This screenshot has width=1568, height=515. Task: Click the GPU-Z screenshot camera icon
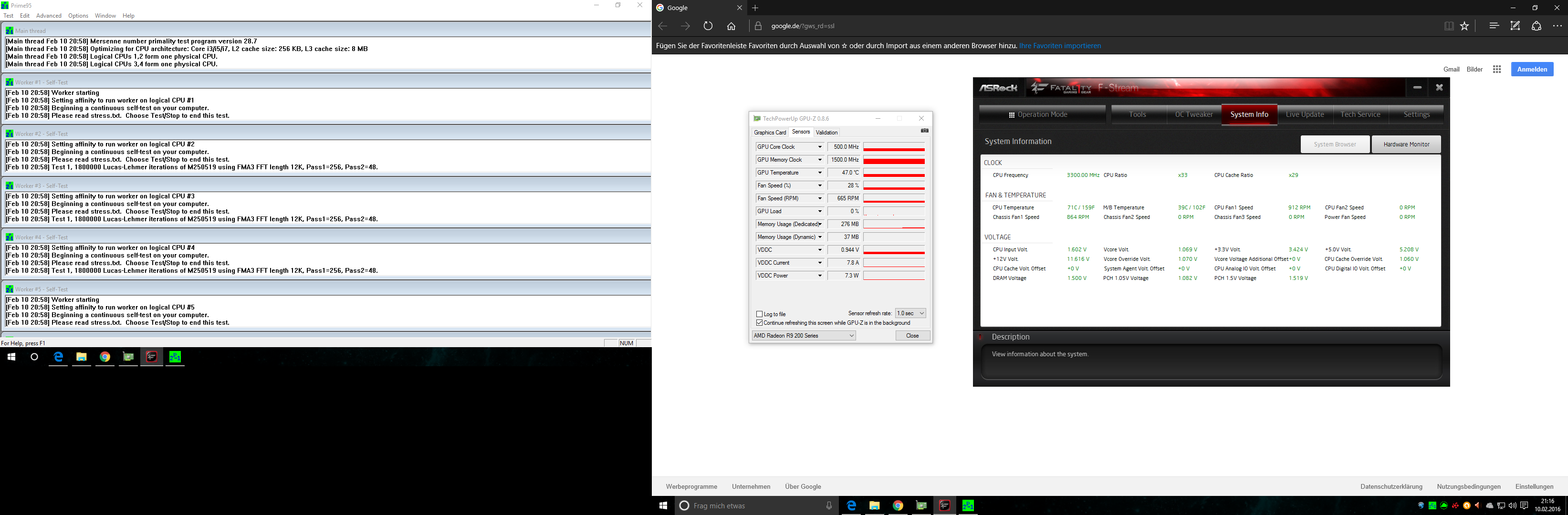click(x=924, y=131)
